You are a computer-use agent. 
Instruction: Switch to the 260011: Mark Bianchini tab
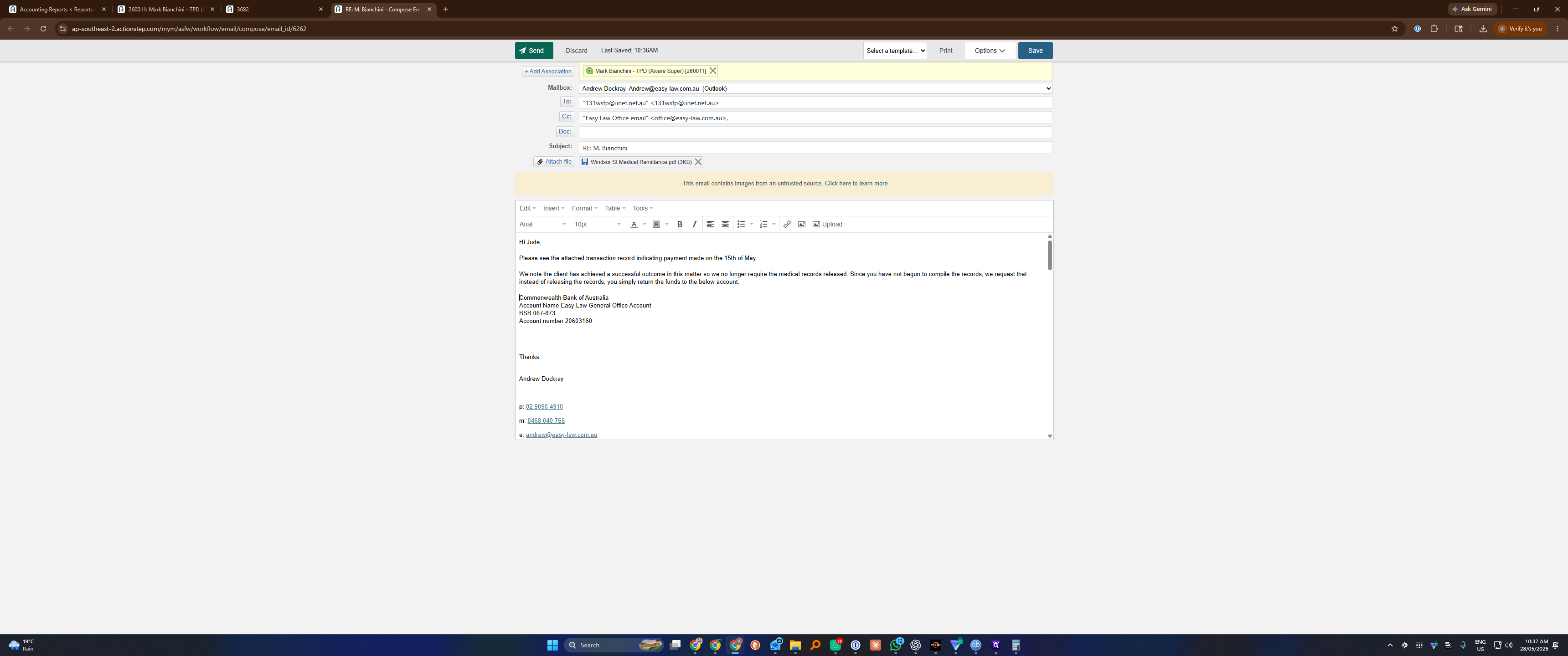coord(165,9)
